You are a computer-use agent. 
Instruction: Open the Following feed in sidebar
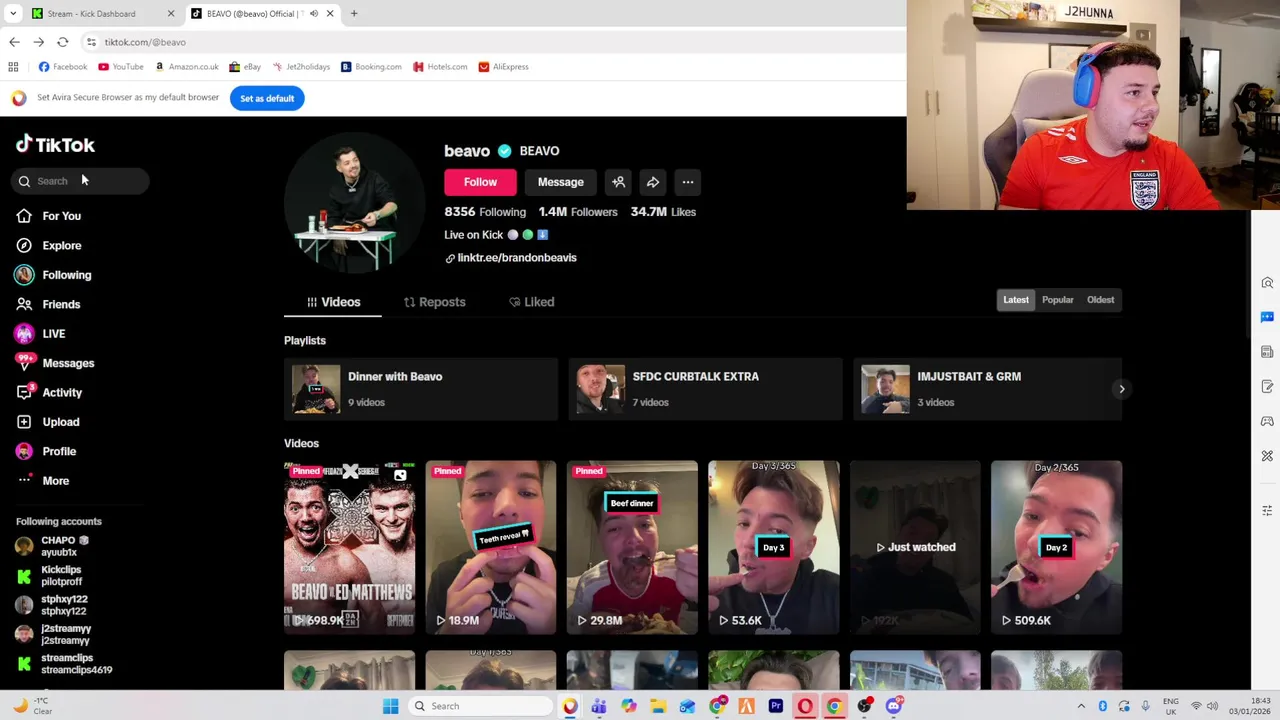click(53, 275)
